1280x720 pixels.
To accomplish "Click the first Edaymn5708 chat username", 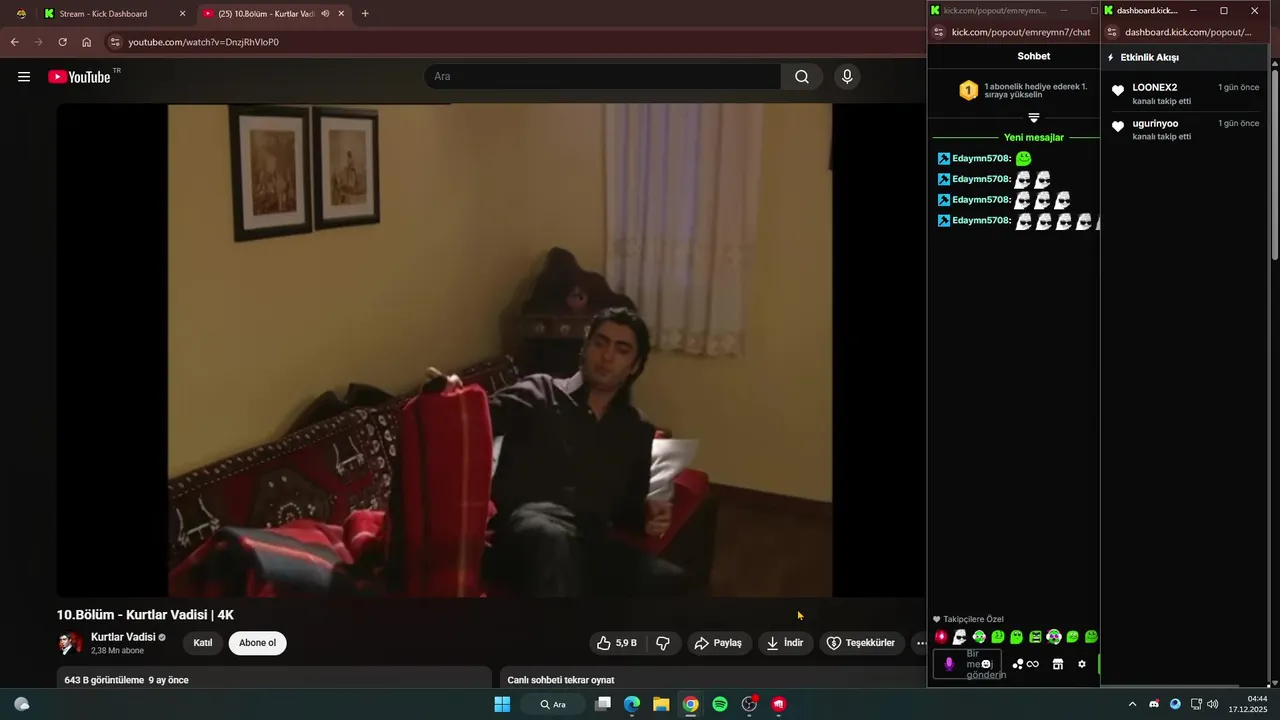I will coord(981,158).
